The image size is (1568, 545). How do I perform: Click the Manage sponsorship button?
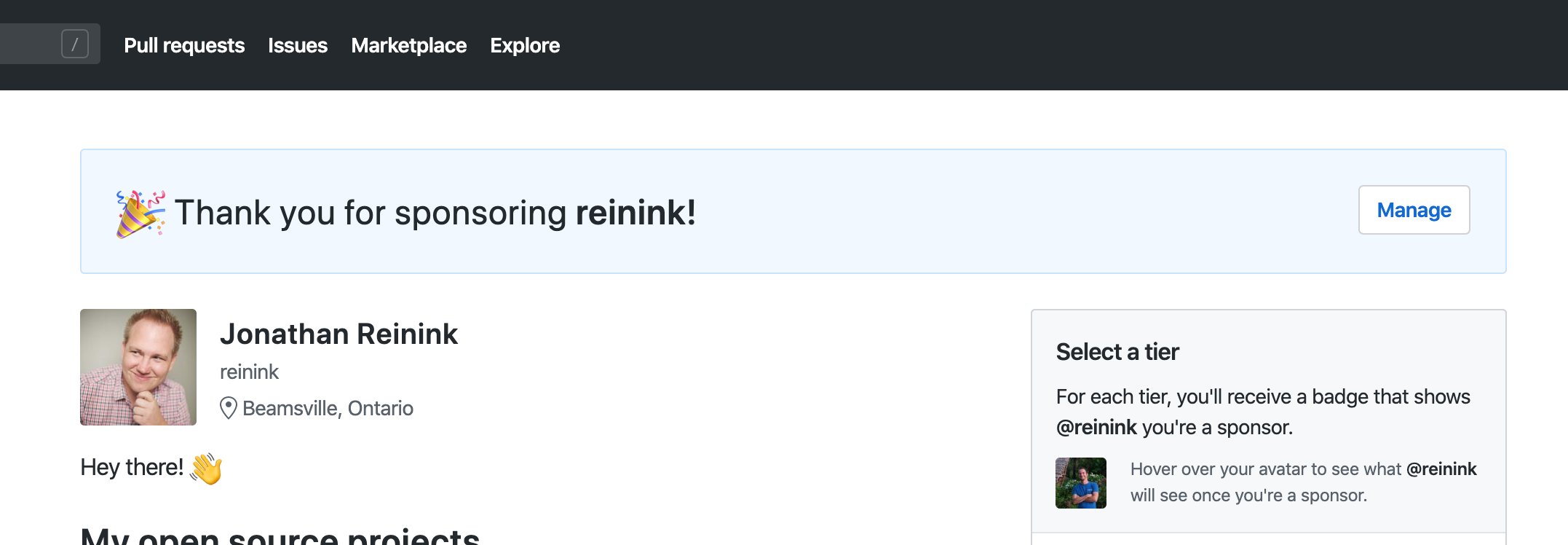1414,210
